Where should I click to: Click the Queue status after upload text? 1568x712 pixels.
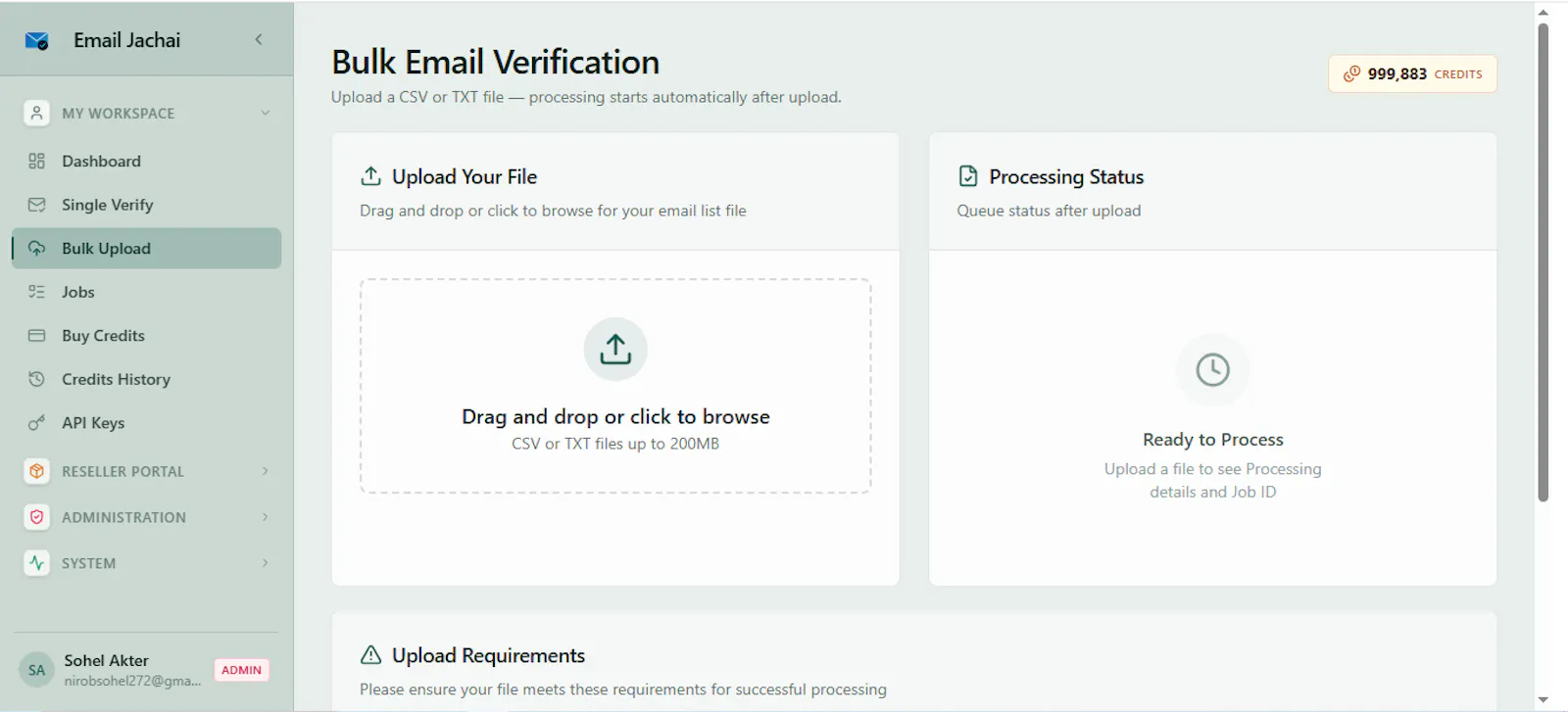point(1049,211)
